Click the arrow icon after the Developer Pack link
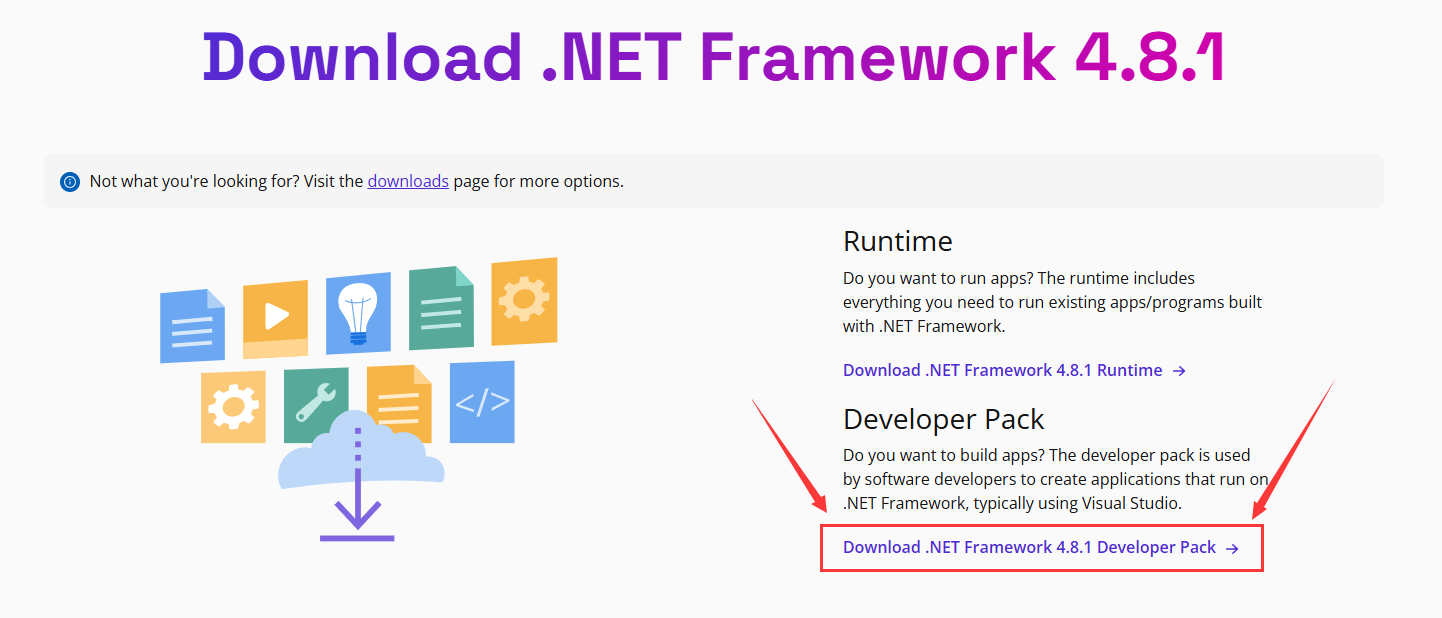The width and height of the screenshot is (1442, 618). 1232,548
